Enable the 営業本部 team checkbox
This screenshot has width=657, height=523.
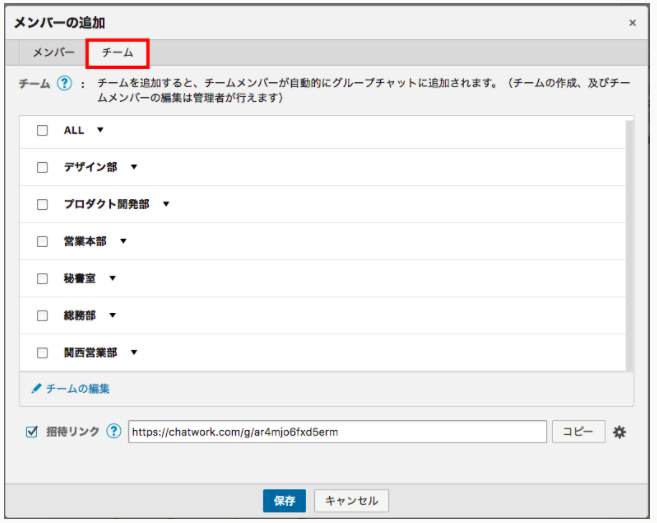click(42, 241)
